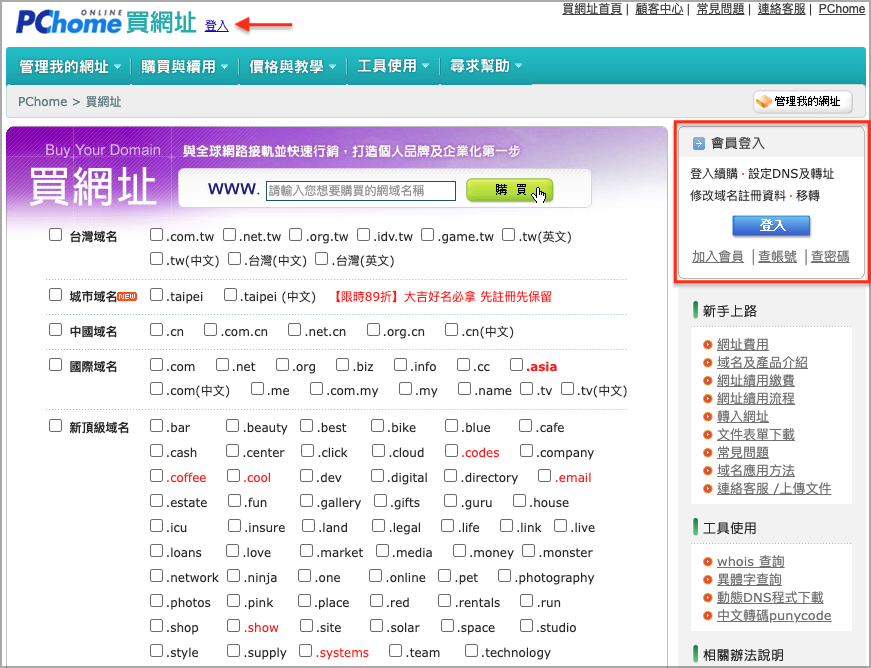Open the 查帳號 link
This screenshot has width=871, height=668.
(x=777, y=257)
